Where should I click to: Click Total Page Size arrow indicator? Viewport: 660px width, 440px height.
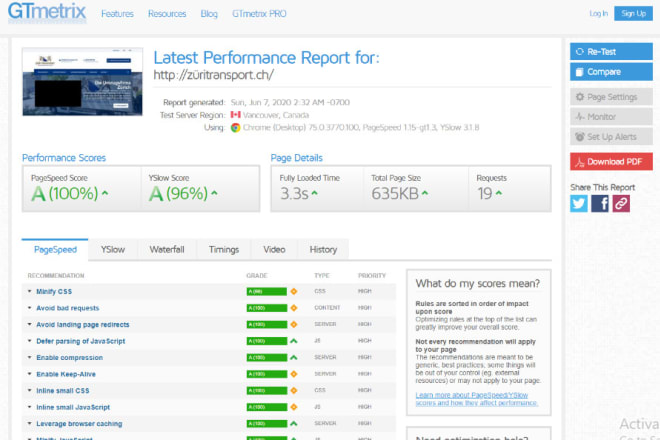(425, 193)
